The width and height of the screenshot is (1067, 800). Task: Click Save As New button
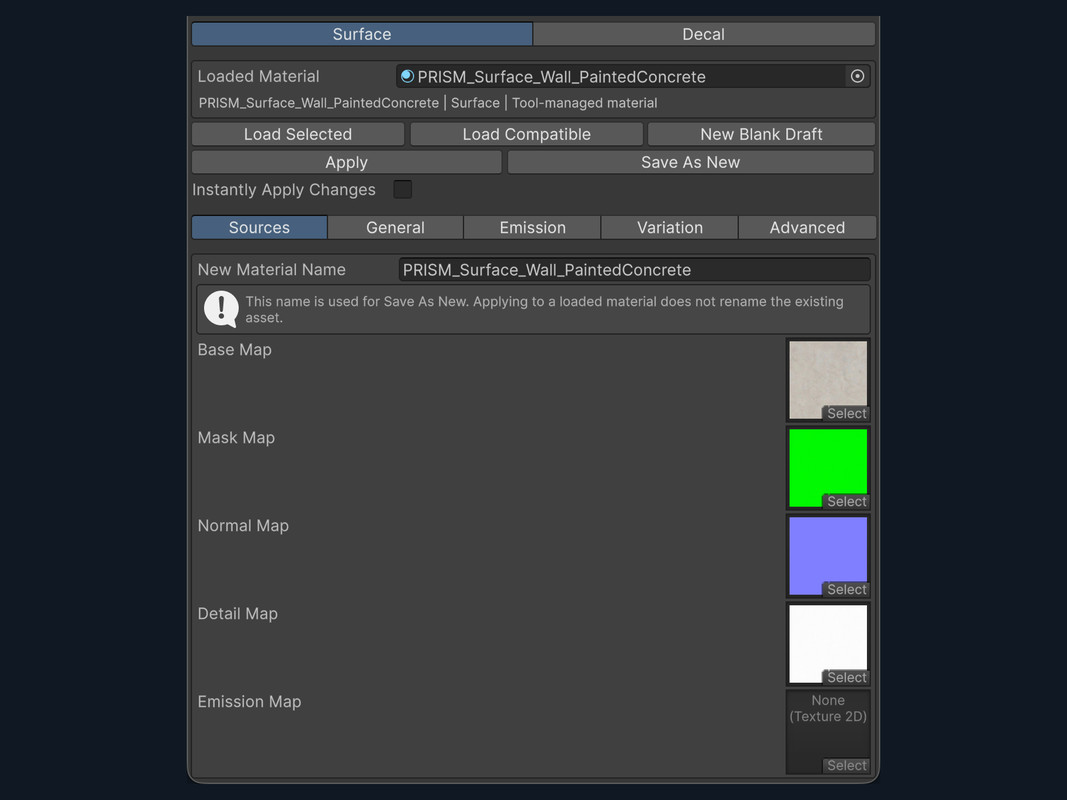pos(690,162)
